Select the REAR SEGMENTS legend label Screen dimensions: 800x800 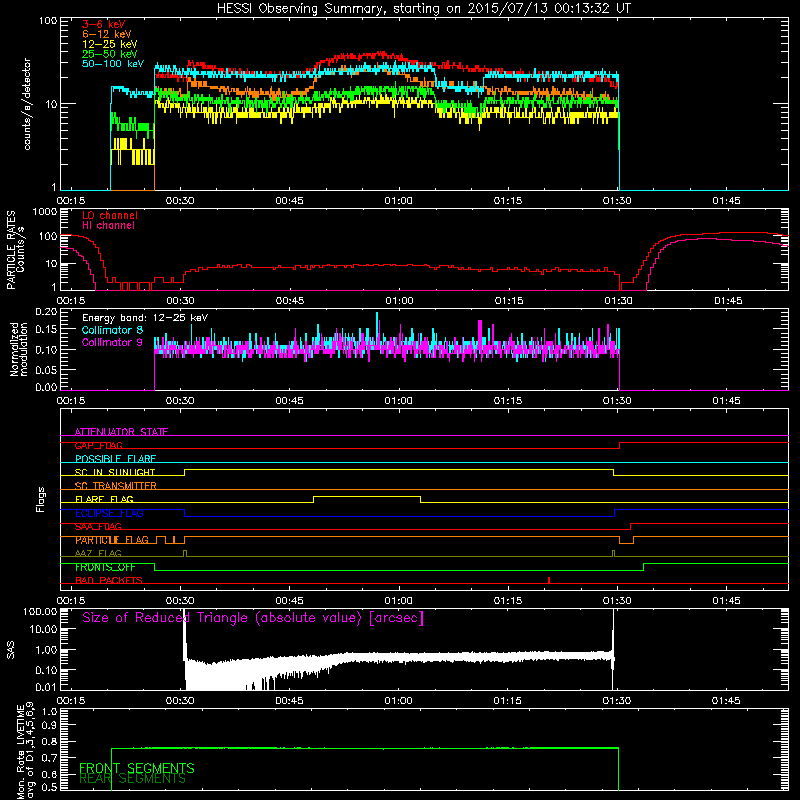click(133, 779)
